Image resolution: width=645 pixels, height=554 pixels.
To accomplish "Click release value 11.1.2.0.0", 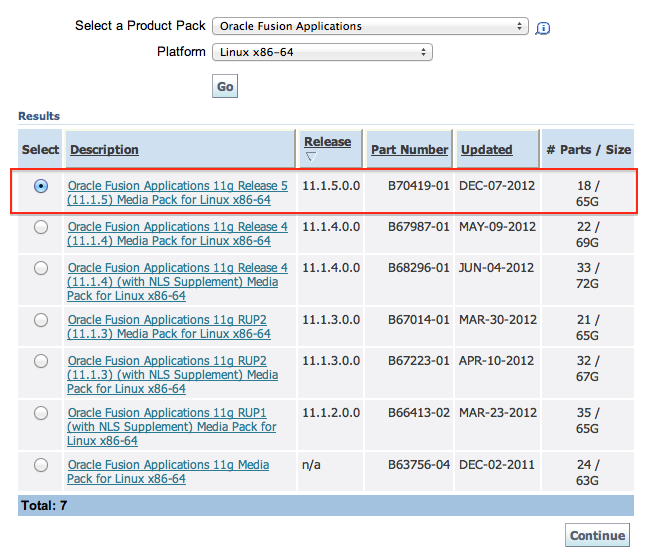I will [331, 413].
